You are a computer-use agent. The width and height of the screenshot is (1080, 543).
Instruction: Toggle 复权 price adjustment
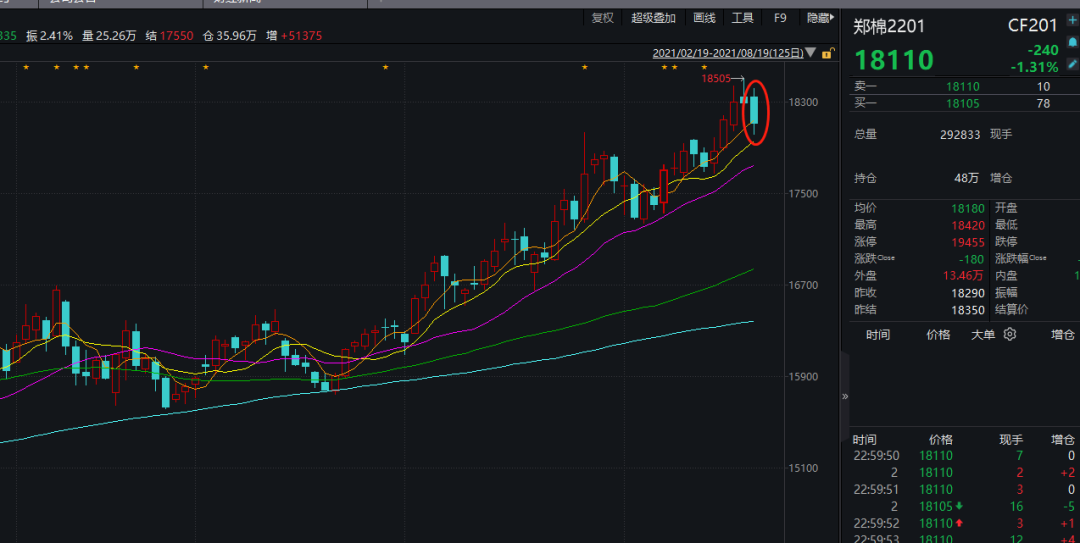603,18
